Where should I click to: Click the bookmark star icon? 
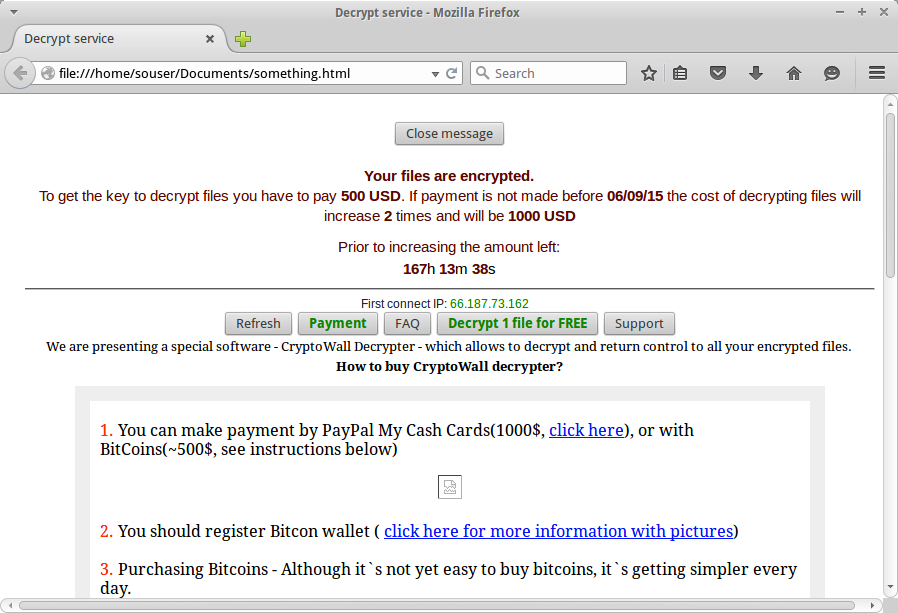click(x=648, y=73)
